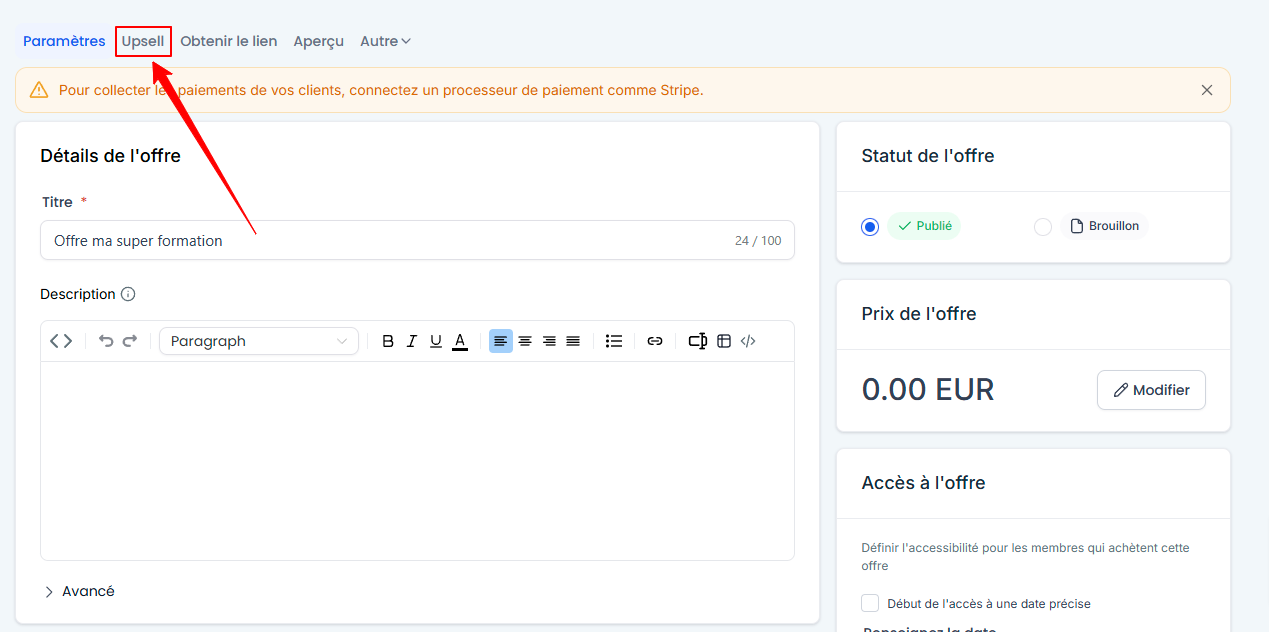Image resolution: width=1269 pixels, height=632 pixels.
Task: Justify the text
Action: (x=573, y=341)
